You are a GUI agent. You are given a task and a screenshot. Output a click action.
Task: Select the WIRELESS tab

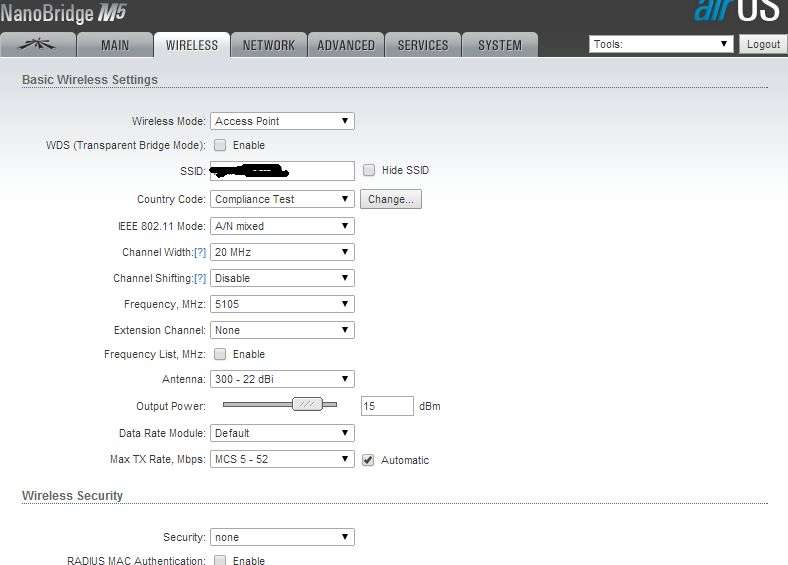pyautogui.click(x=192, y=45)
